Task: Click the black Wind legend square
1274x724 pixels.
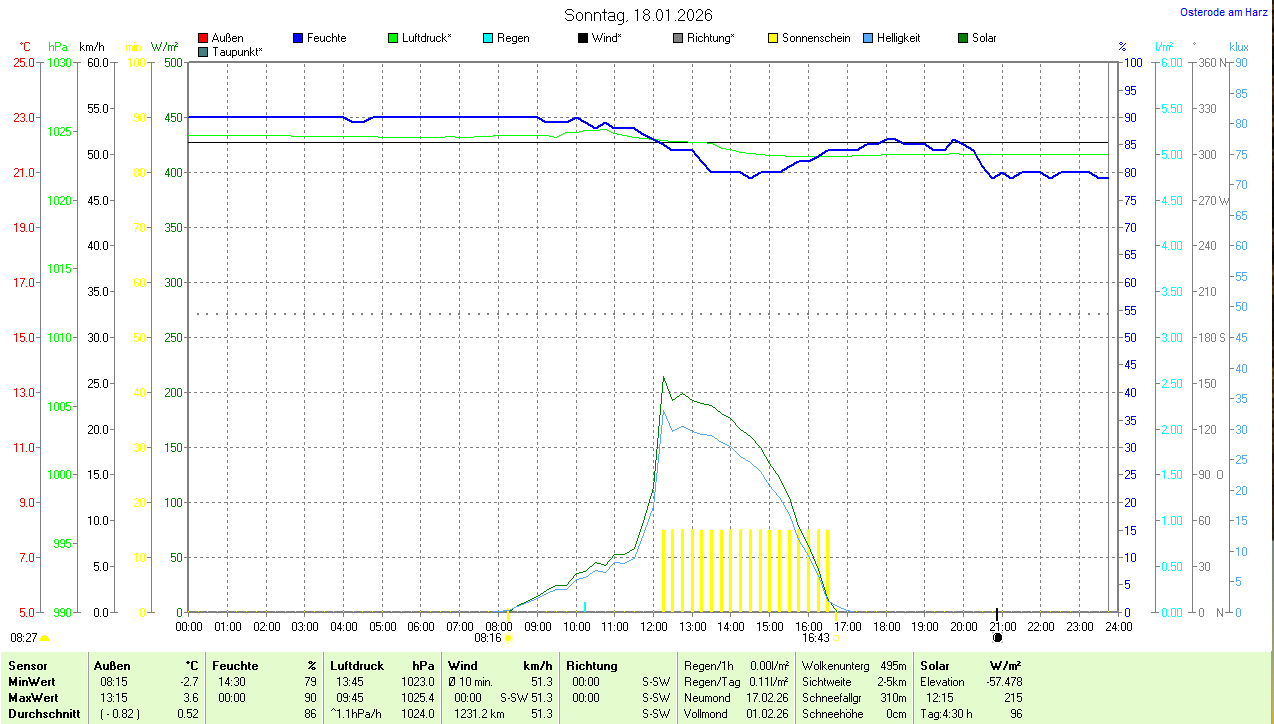Action: tap(583, 38)
